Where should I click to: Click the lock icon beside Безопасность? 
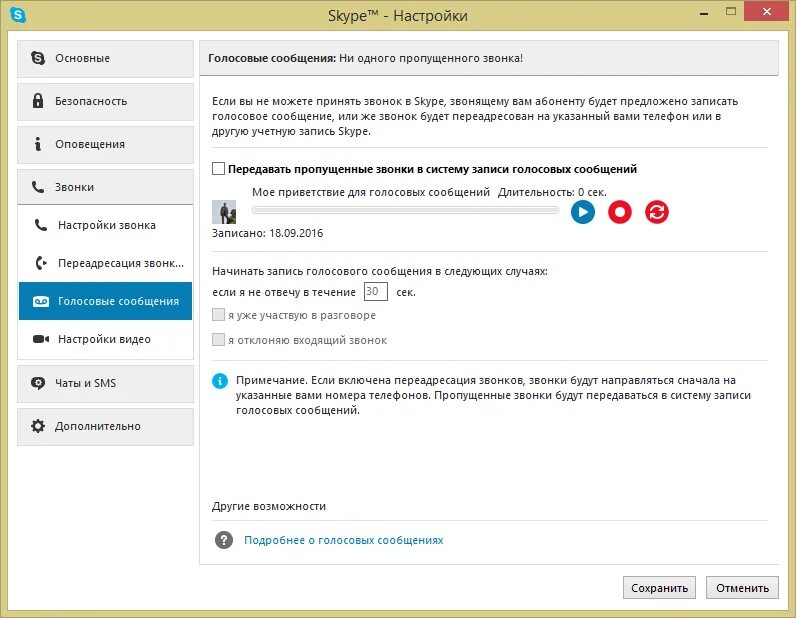point(38,101)
